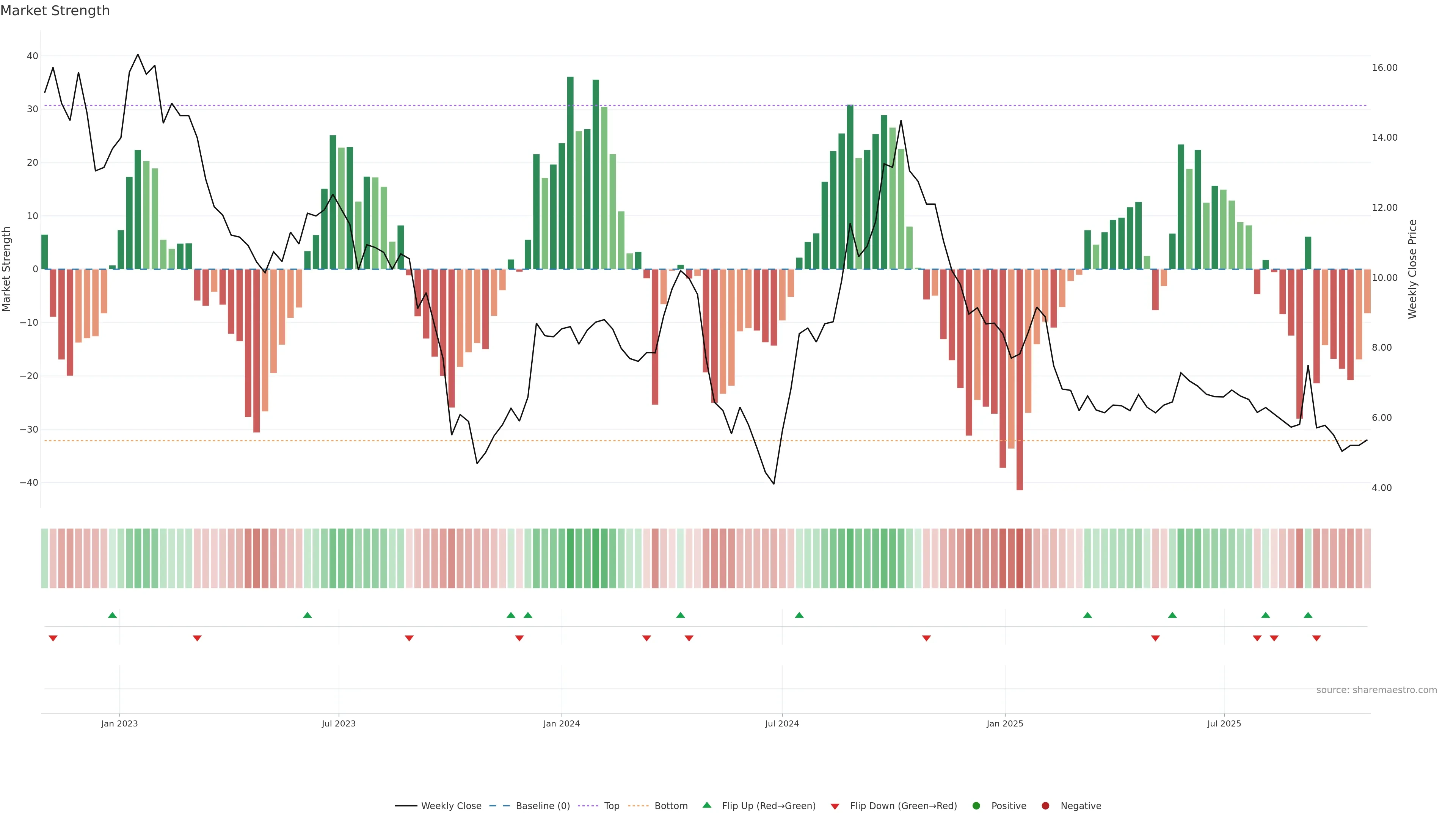Image resolution: width=1456 pixels, height=819 pixels.
Task: Click the Flip Up green triangle legend icon
Action: 706,805
